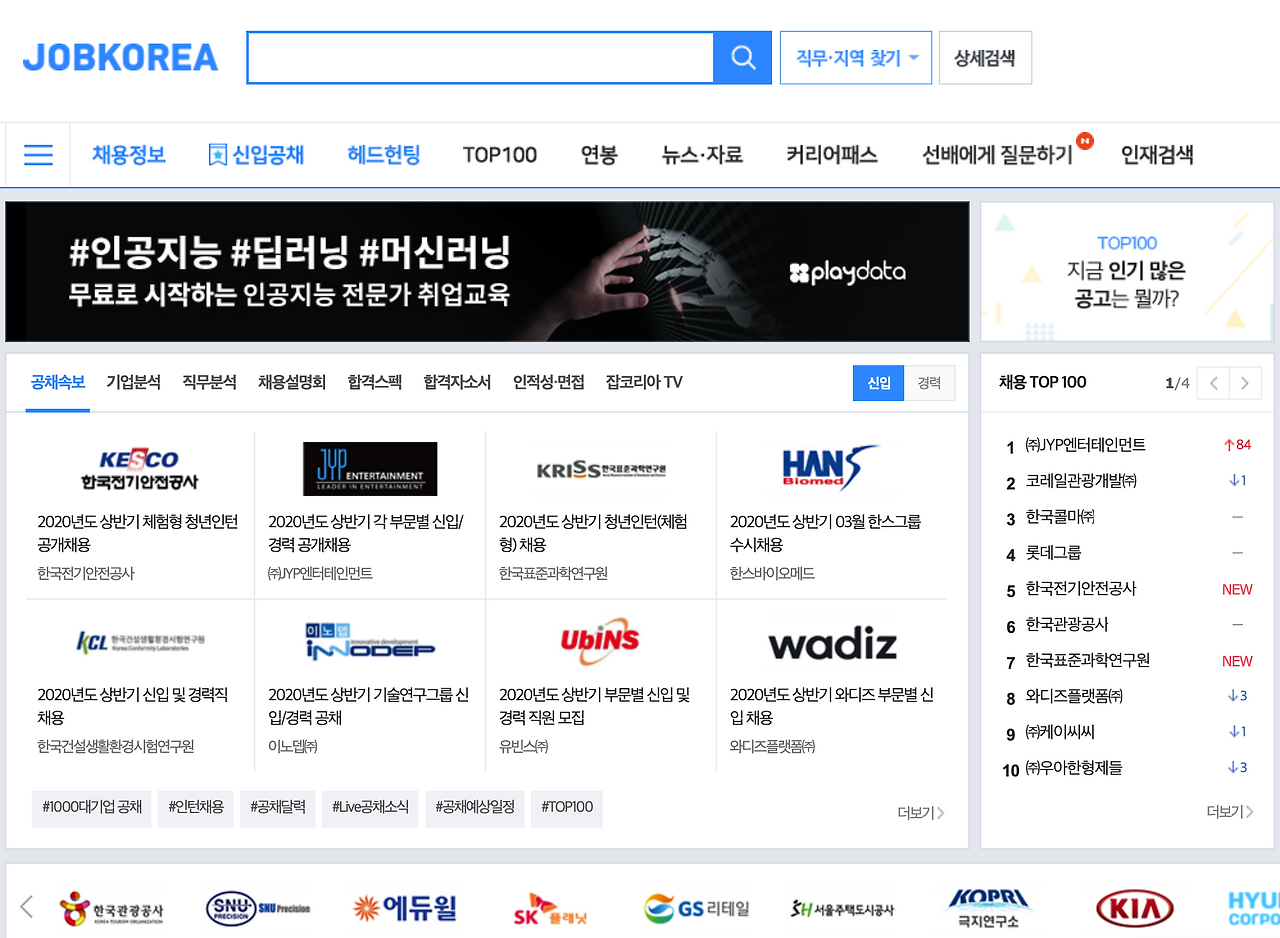Open rank 1 ㈜JYP엔터테인먼트 in TOP 100
Viewport: 1280px width, 938px height.
click(x=1086, y=445)
